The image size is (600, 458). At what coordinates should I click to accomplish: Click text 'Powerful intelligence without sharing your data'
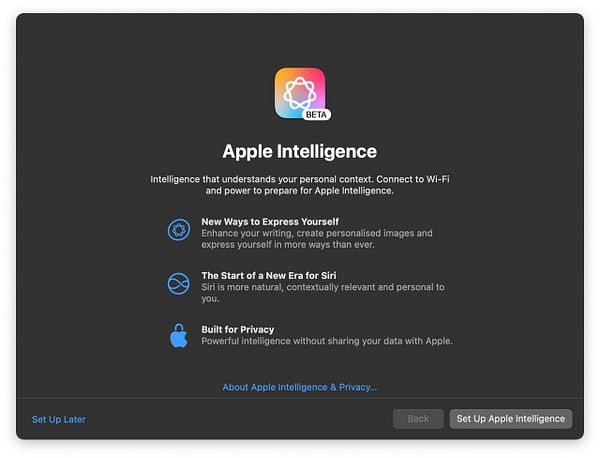302,341
